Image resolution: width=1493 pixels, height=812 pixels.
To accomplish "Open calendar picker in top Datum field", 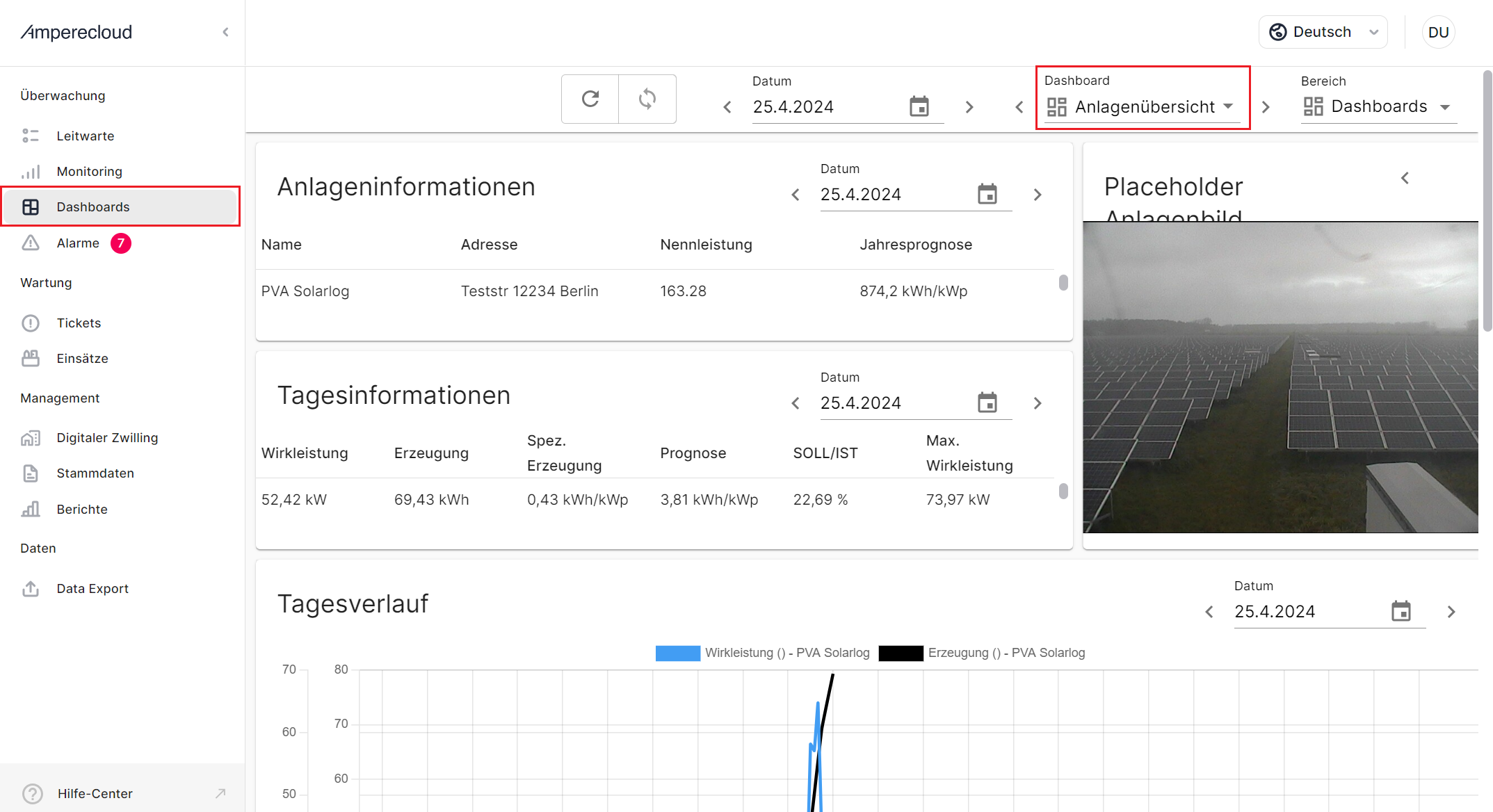I will point(919,107).
